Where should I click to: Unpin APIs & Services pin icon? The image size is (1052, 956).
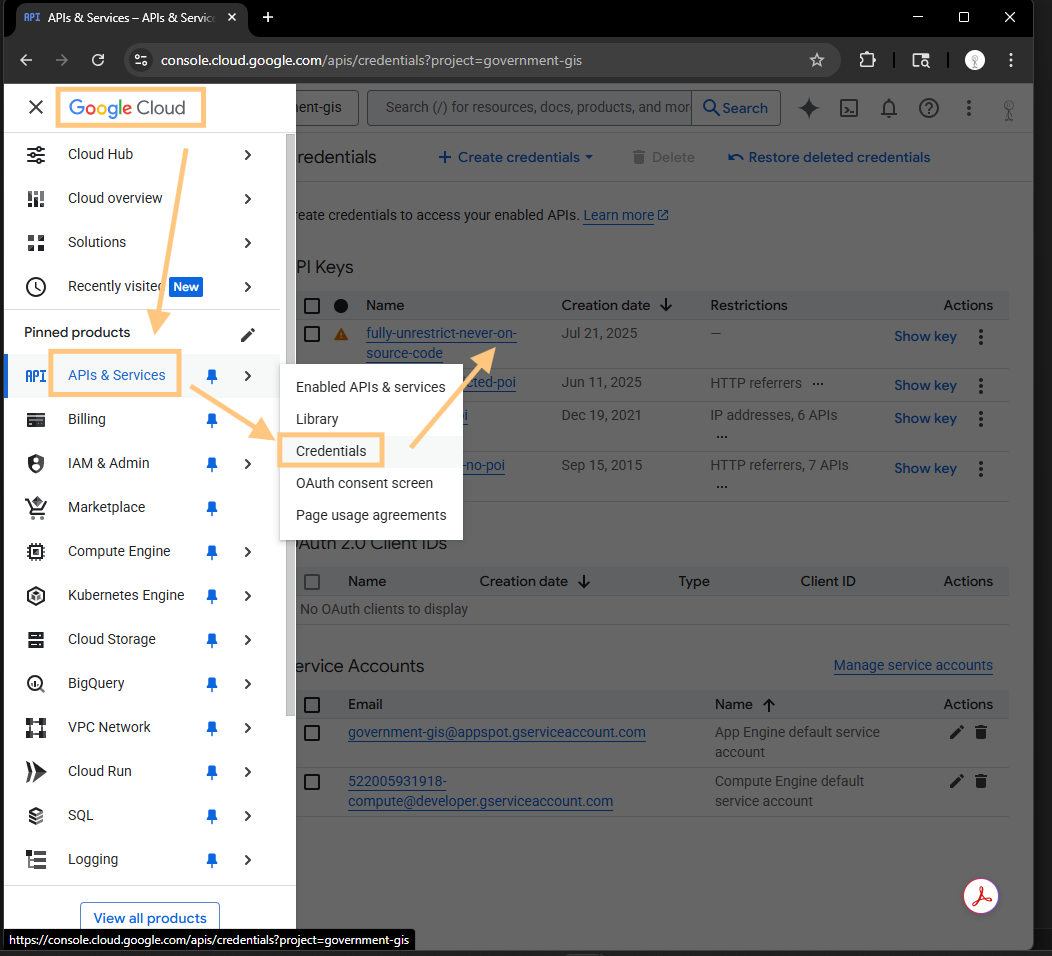click(212, 376)
